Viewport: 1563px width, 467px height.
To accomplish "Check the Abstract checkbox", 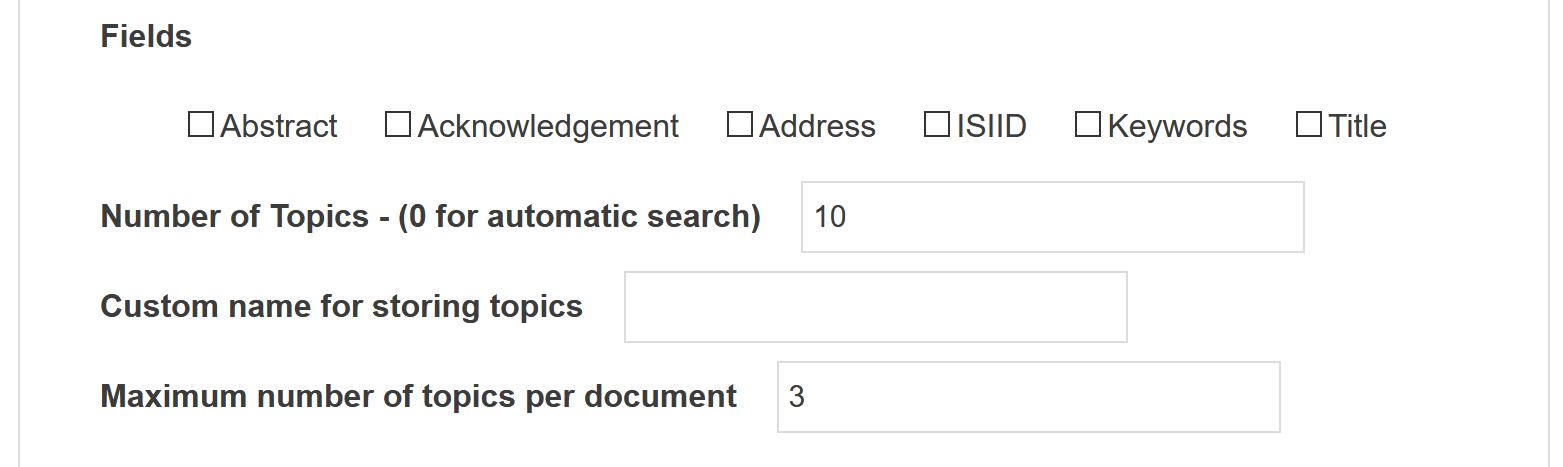I will click(201, 125).
